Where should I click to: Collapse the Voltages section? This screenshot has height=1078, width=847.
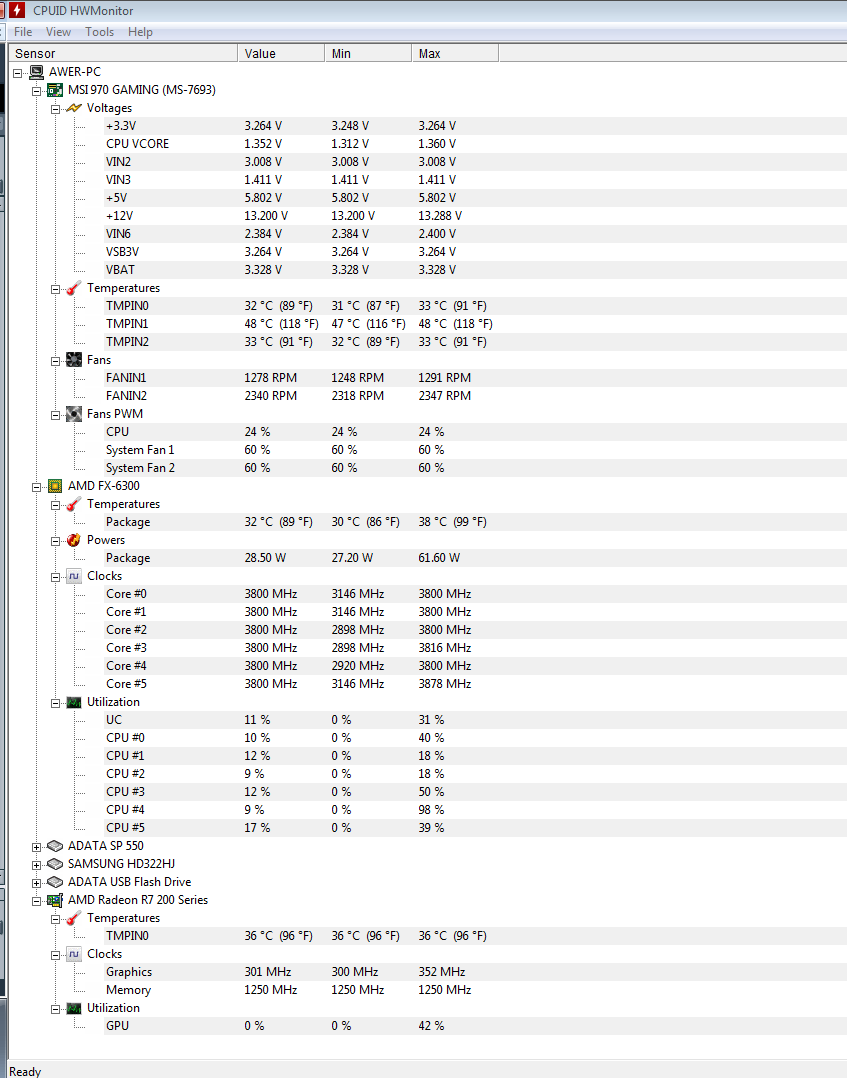click(56, 109)
